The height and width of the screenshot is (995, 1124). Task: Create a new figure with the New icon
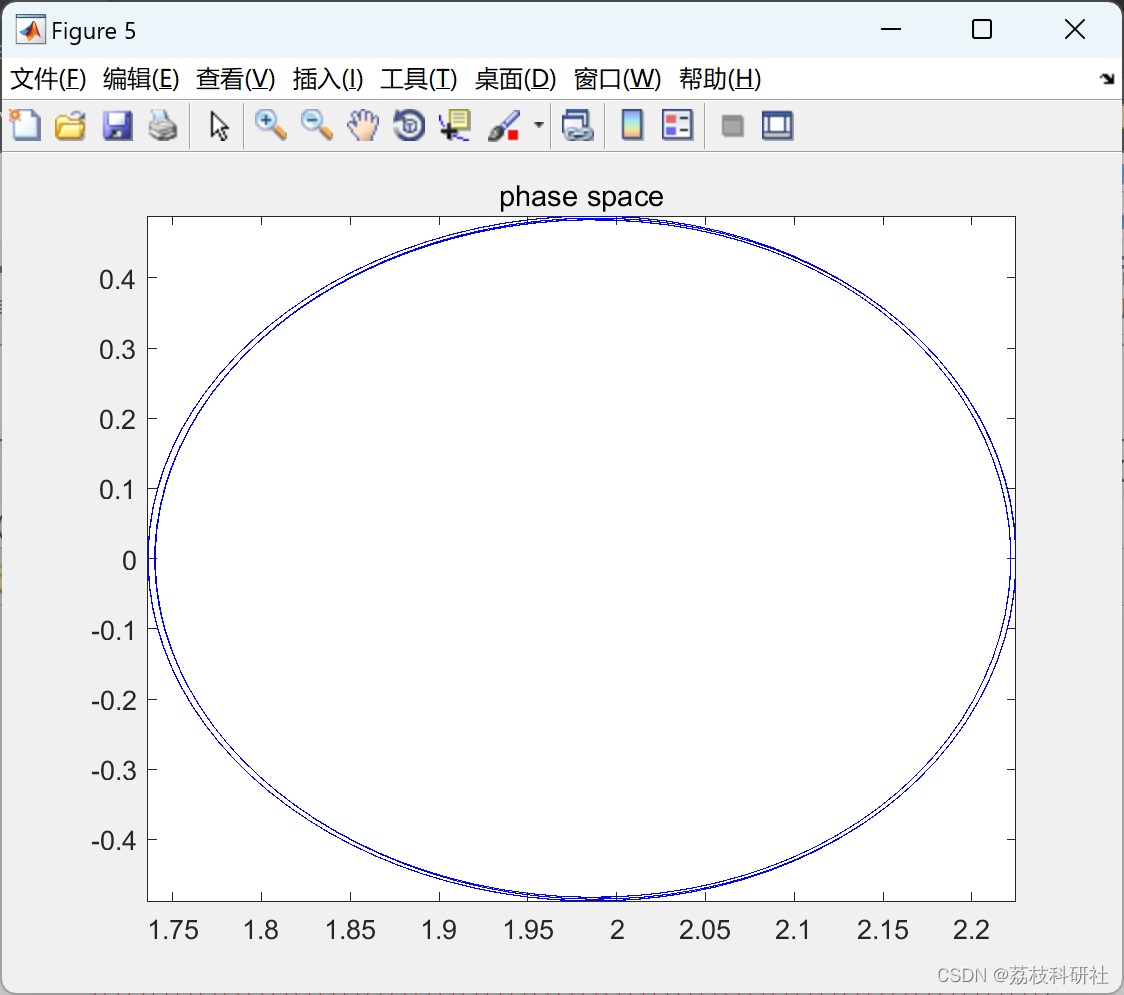[x=24, y=124]
